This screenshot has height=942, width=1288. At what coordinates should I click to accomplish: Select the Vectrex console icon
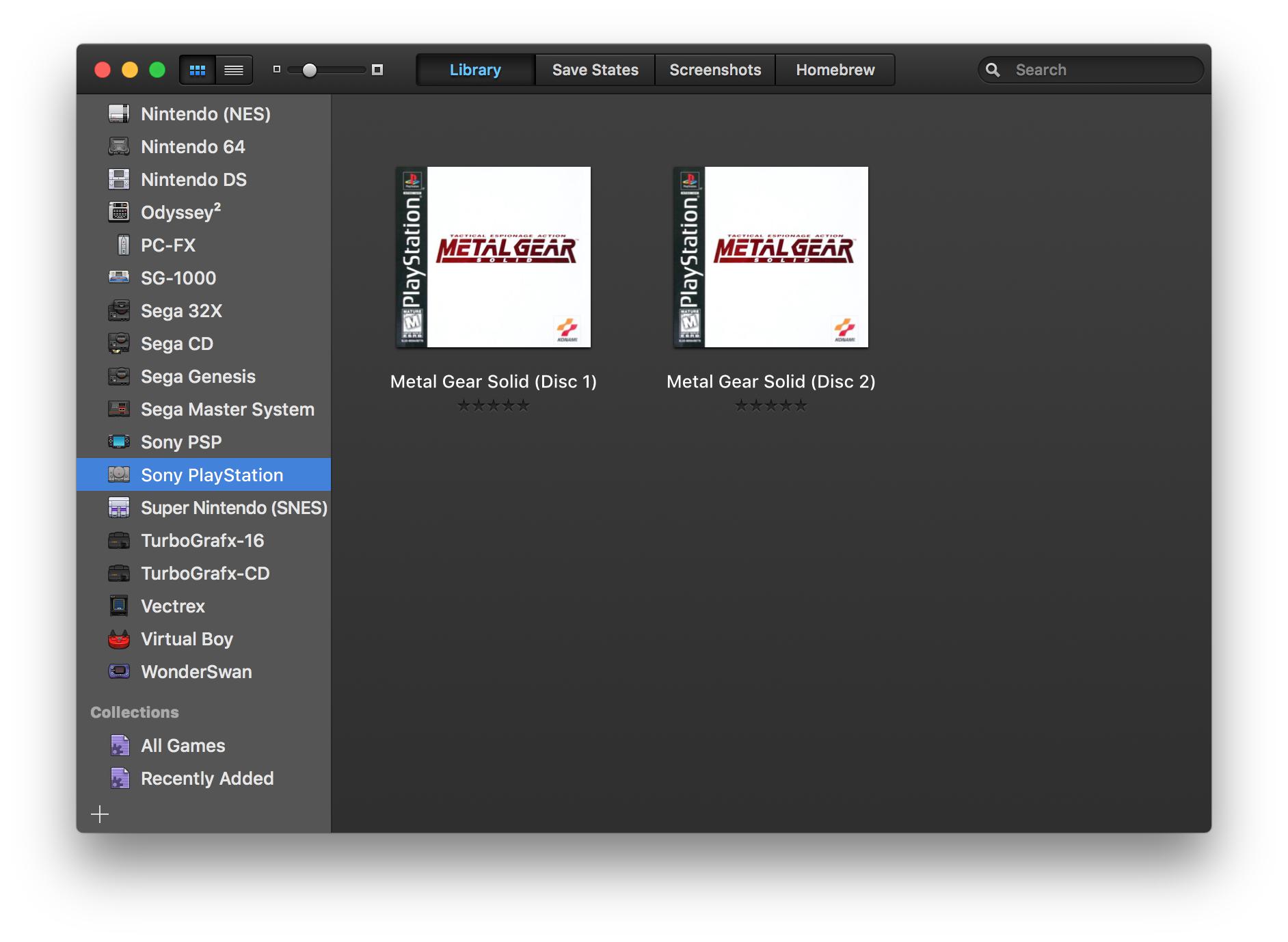pos(119,606)
